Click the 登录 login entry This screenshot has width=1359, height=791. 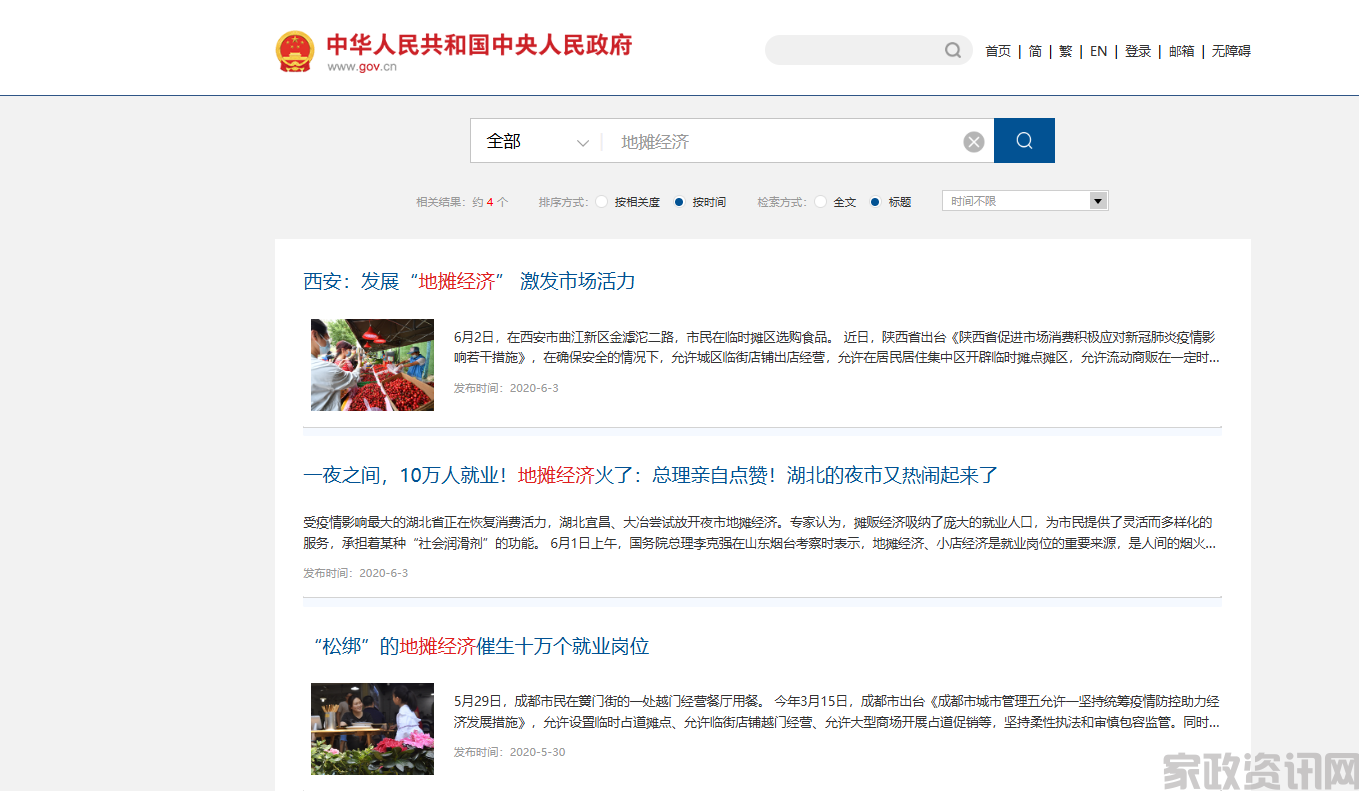[1137, 51]
